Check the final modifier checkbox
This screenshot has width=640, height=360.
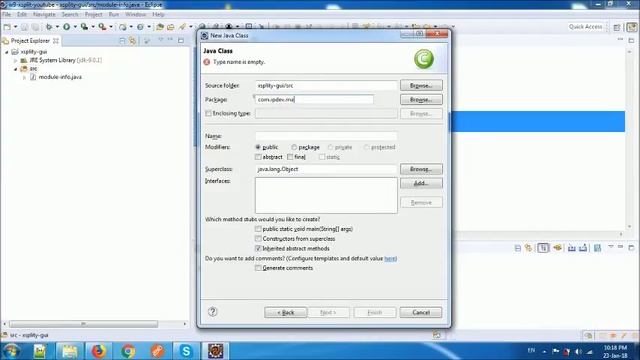(290, 157)
